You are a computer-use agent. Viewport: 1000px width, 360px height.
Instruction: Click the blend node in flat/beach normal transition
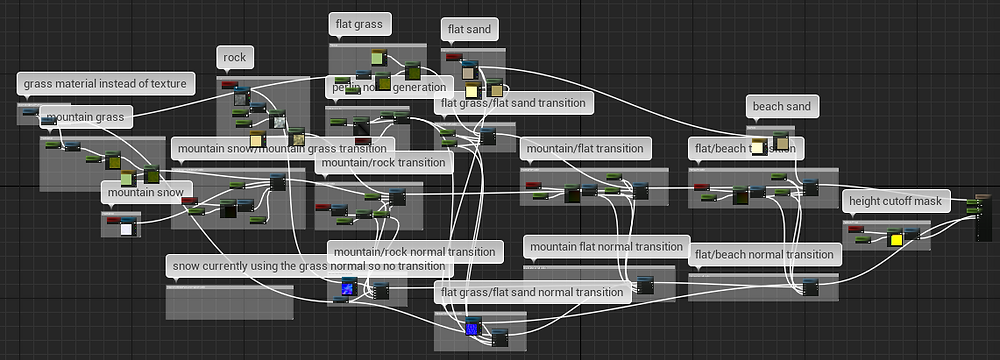810,287
